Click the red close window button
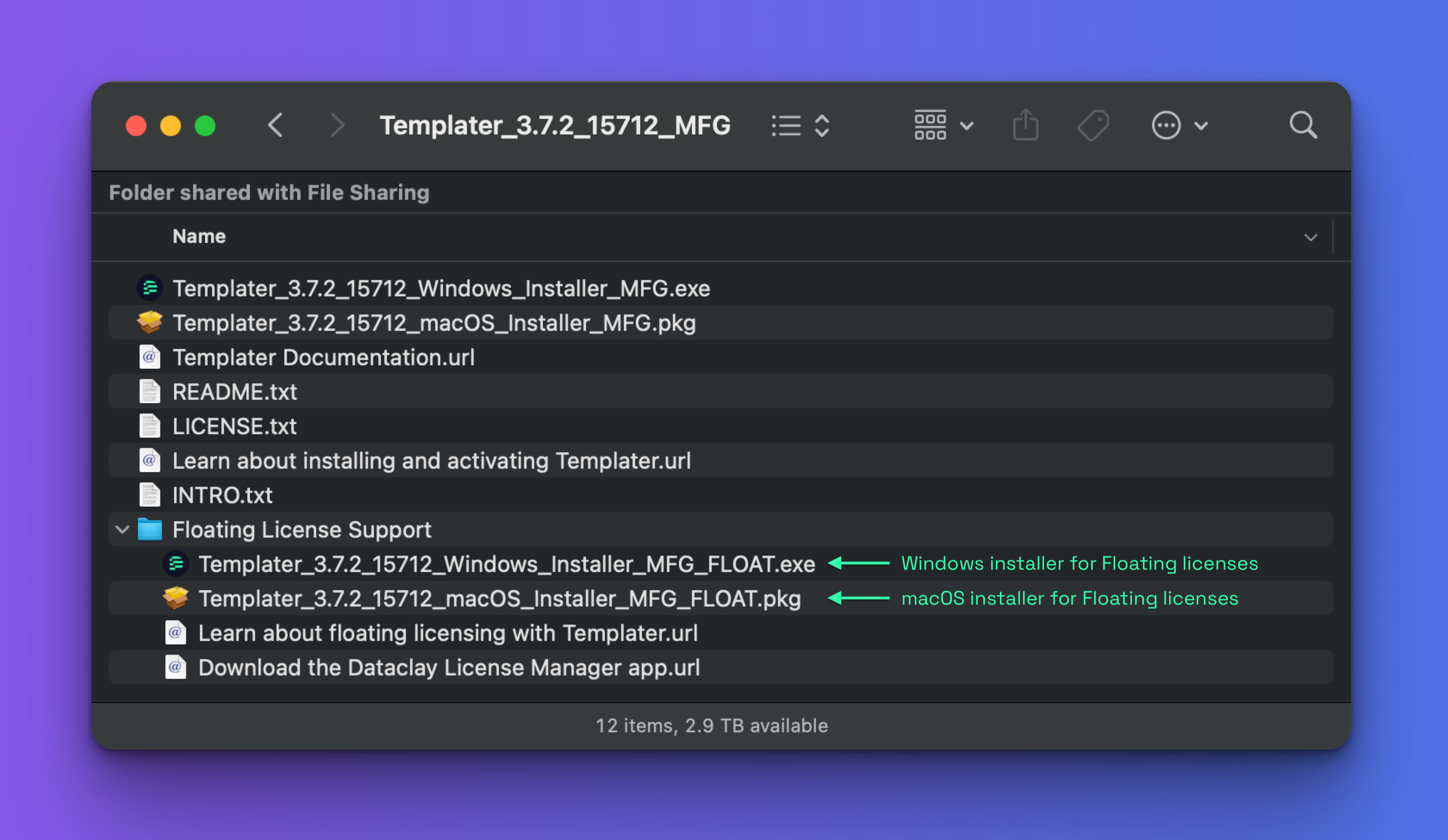1448x840 pixels. (x=136, y=125)
